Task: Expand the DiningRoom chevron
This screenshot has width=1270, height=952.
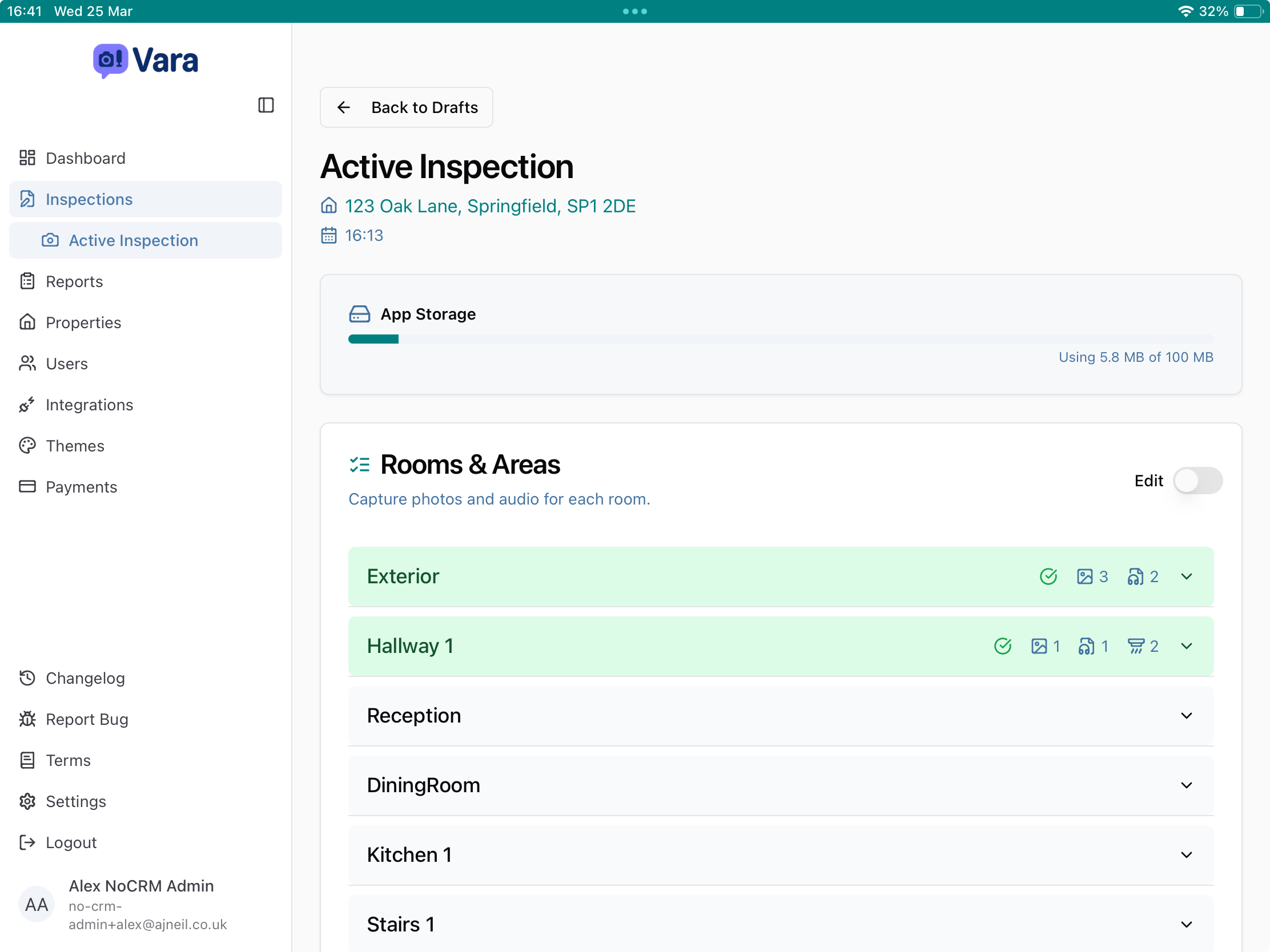Action: [x=1186, y=785]
